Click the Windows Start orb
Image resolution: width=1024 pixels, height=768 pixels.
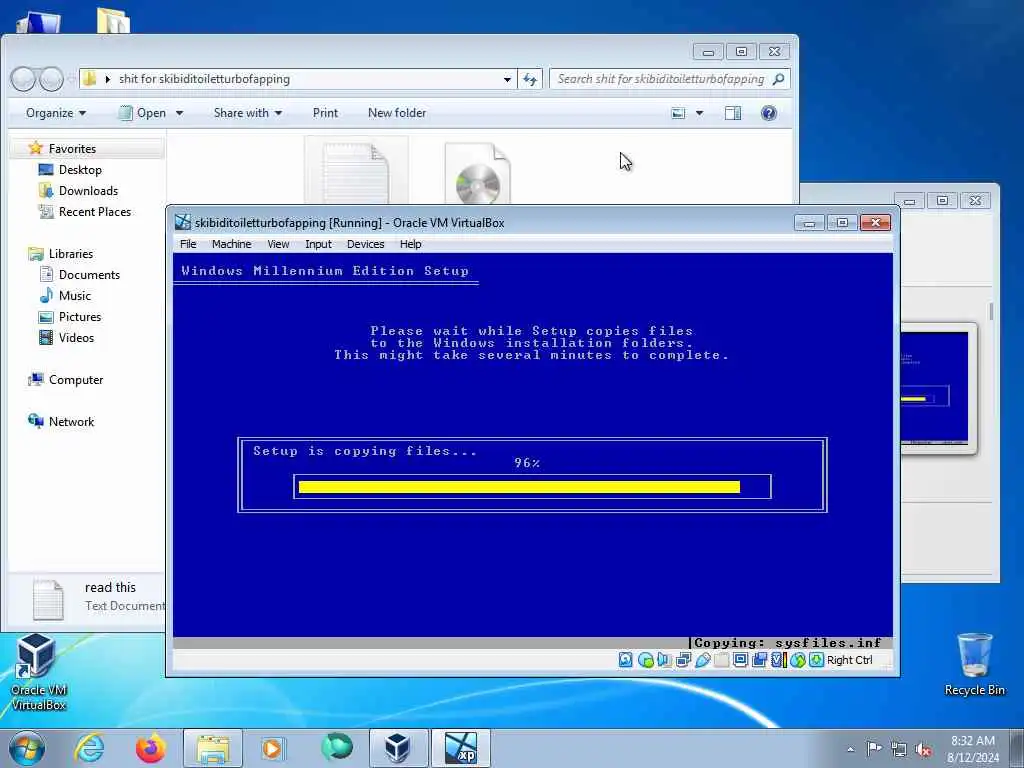click(27, 748)
